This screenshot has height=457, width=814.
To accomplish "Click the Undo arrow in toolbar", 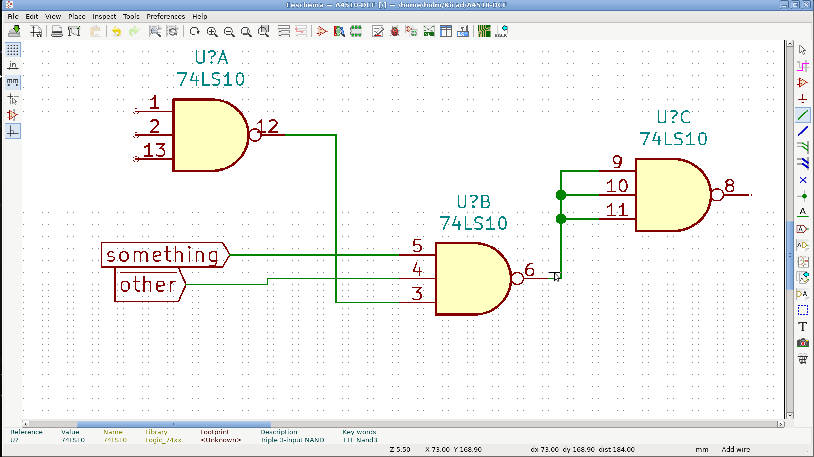I will pos(117,32).
